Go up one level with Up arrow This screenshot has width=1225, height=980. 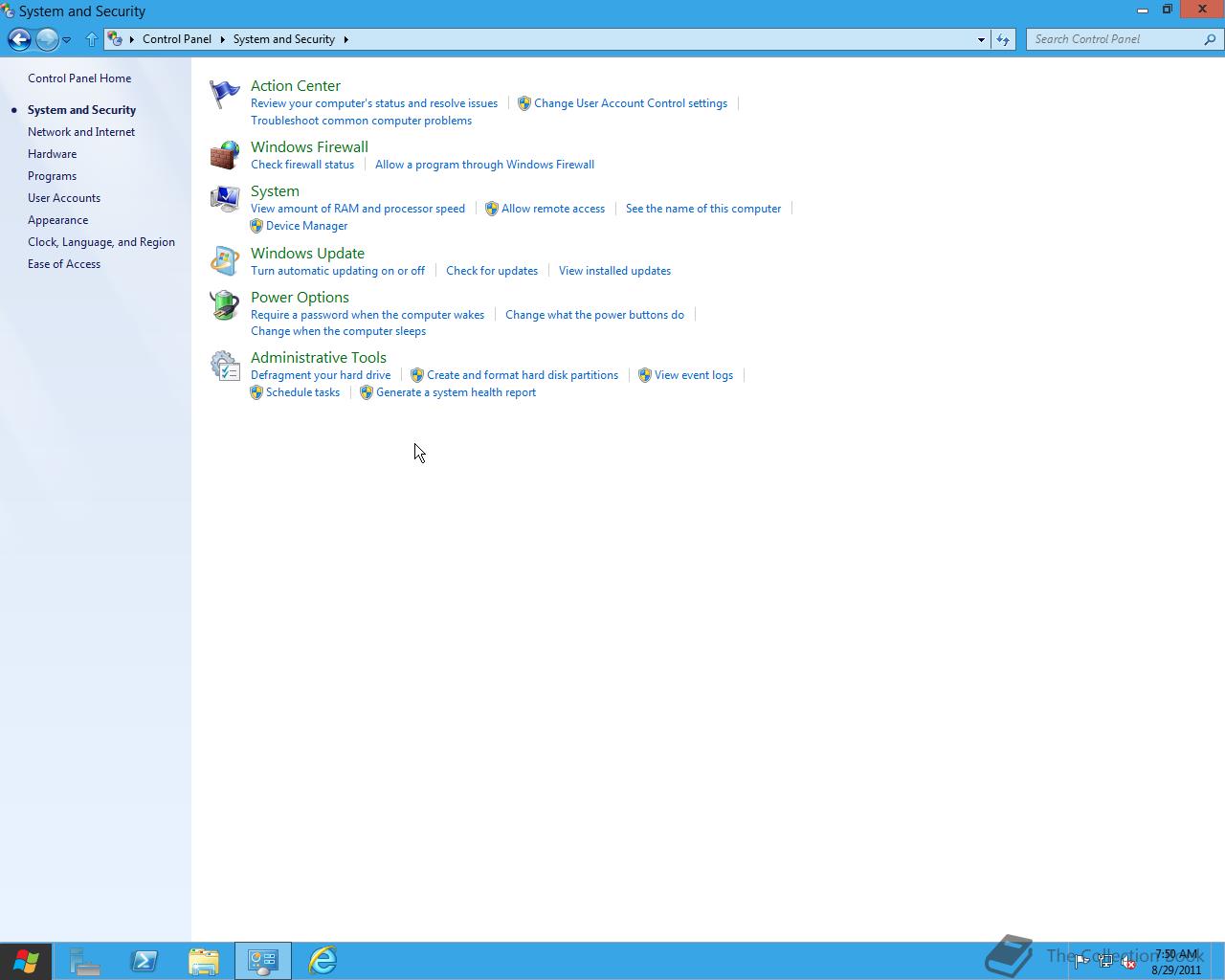tap(92, 39)
